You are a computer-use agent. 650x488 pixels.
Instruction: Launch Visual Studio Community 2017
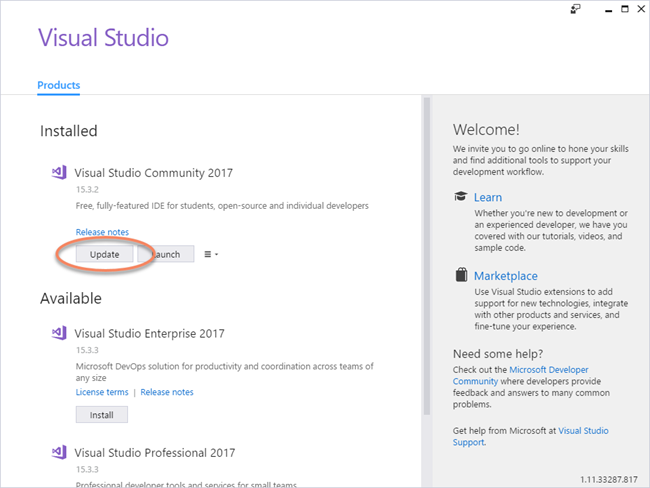[x=166, y=254]
